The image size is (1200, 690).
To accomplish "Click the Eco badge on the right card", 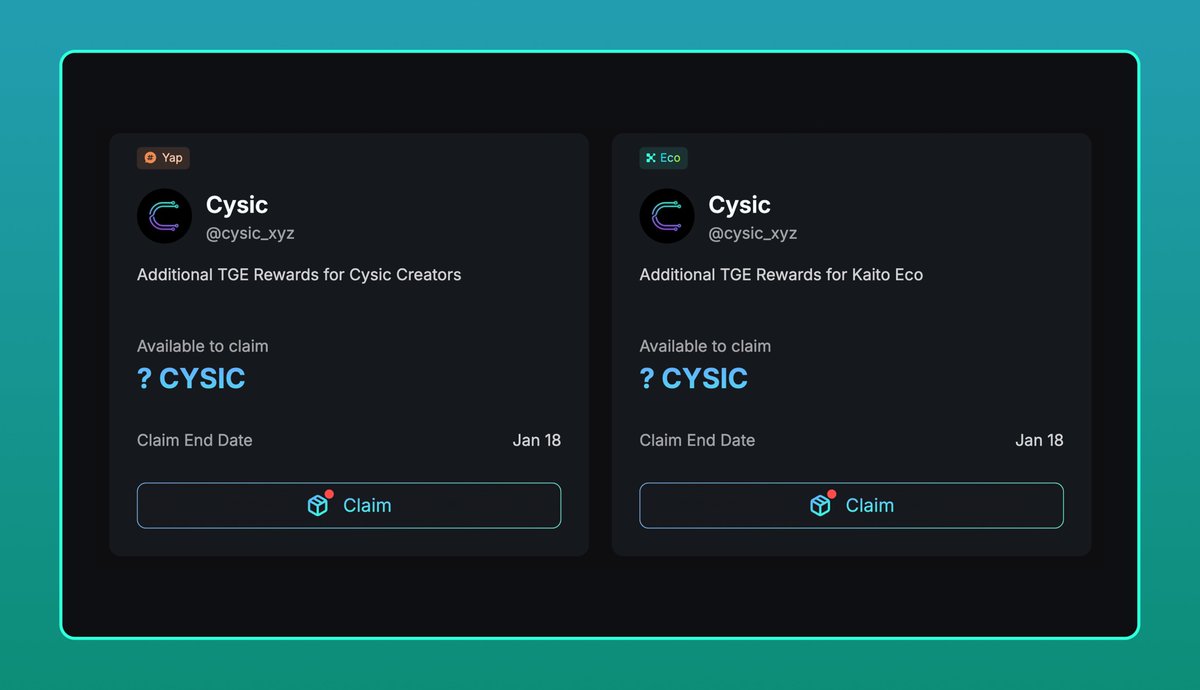I will pyautogui.click(x=663, y=158).
